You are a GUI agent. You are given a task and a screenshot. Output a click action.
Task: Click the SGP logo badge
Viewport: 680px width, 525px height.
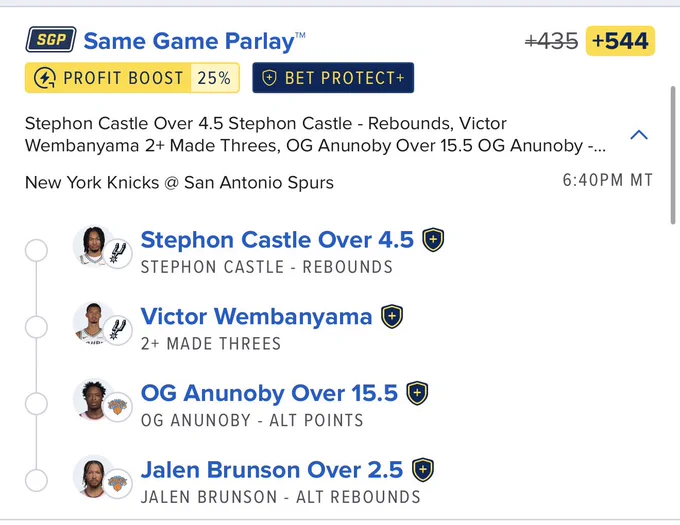pos(51,39)
